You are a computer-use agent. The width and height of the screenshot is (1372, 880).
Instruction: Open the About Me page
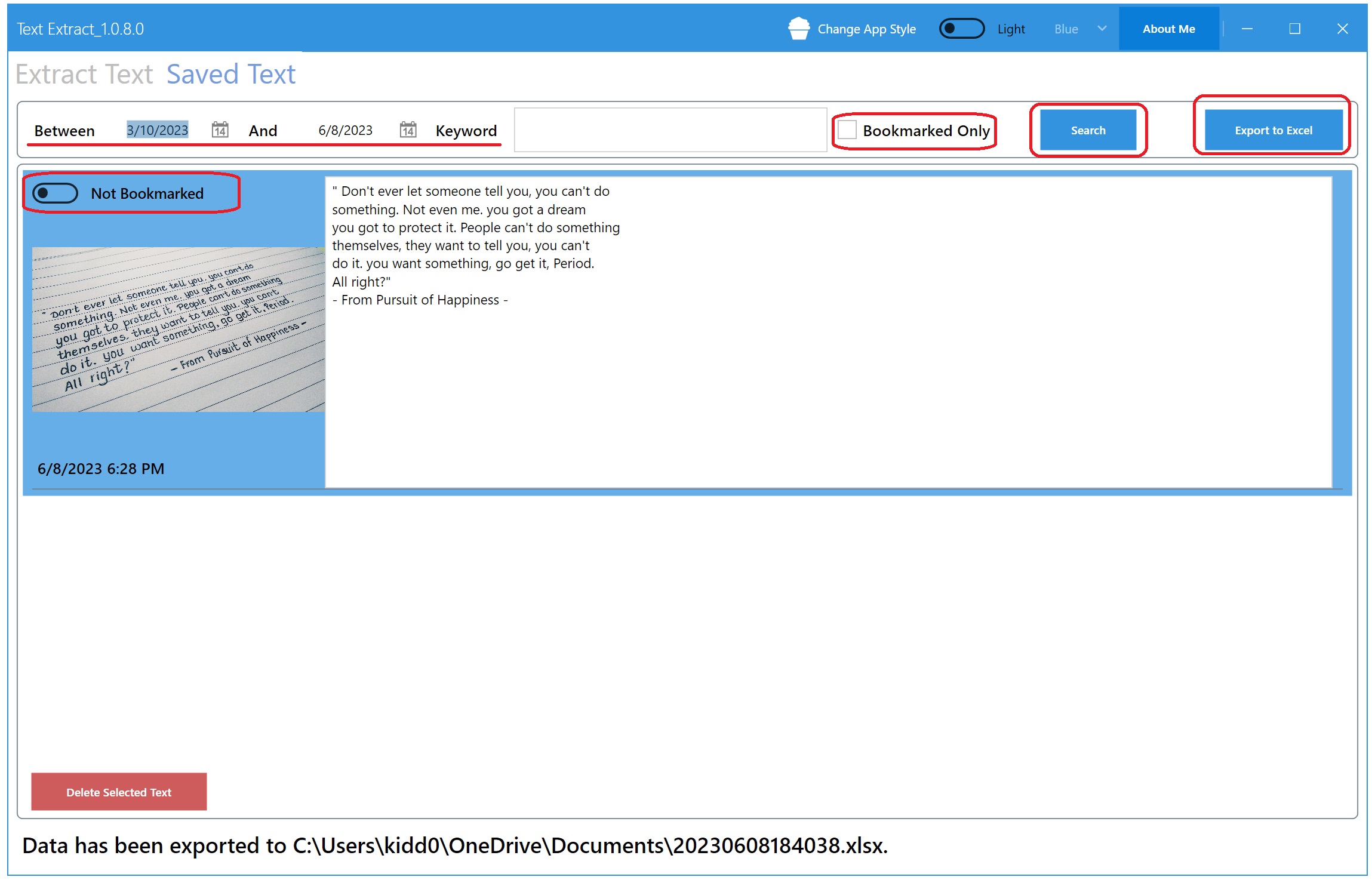pyautogui.click(x=1168, y=29)
